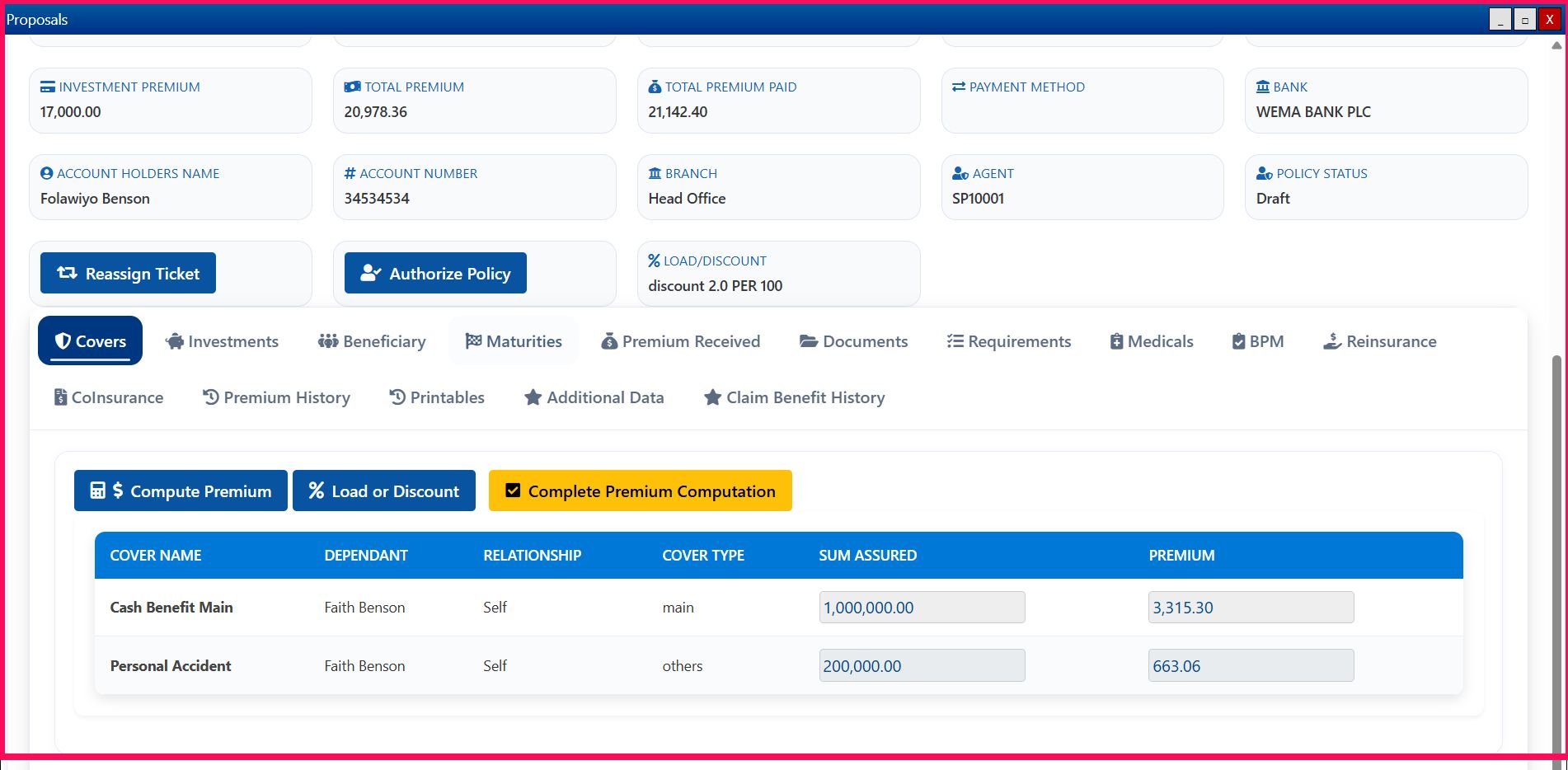Click the star icon beside Additional Data
Image resolution: width=1568 pixels, height=770 pixels.
click(533, 397)
